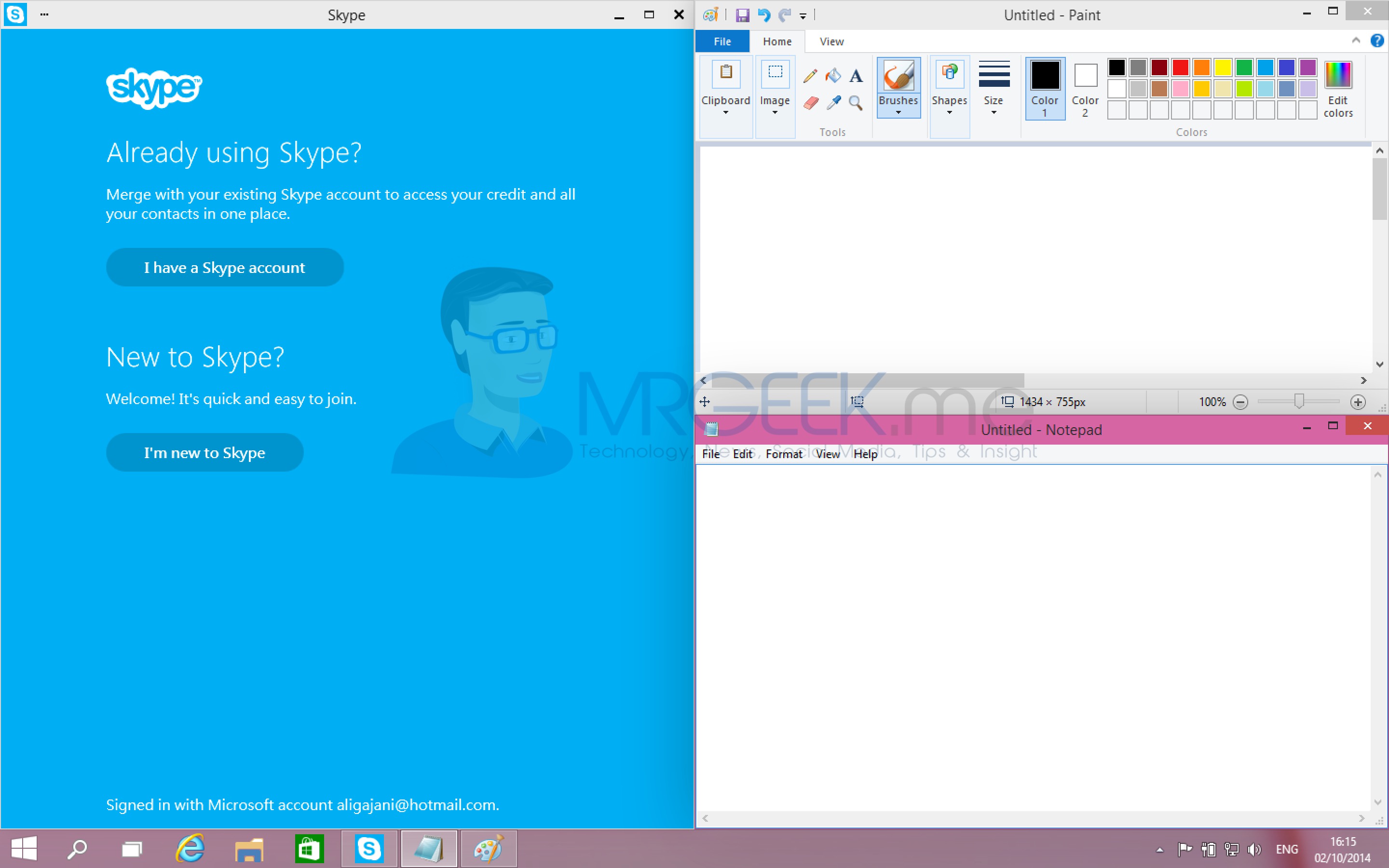Select the Pencil tool in Paint
Screen dimensions: 1389x868
coord(810,75)
